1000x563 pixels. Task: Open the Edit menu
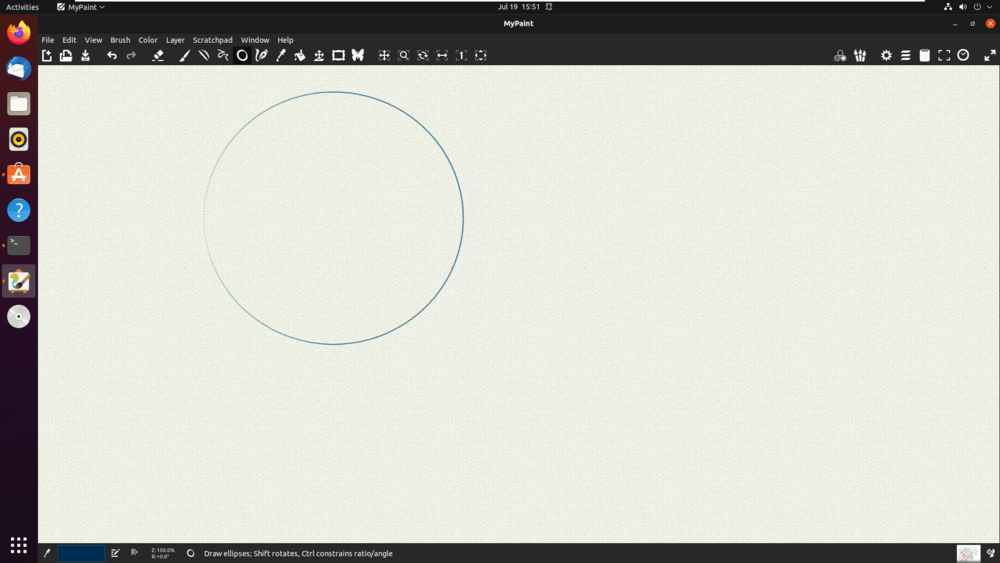point(69,40)
